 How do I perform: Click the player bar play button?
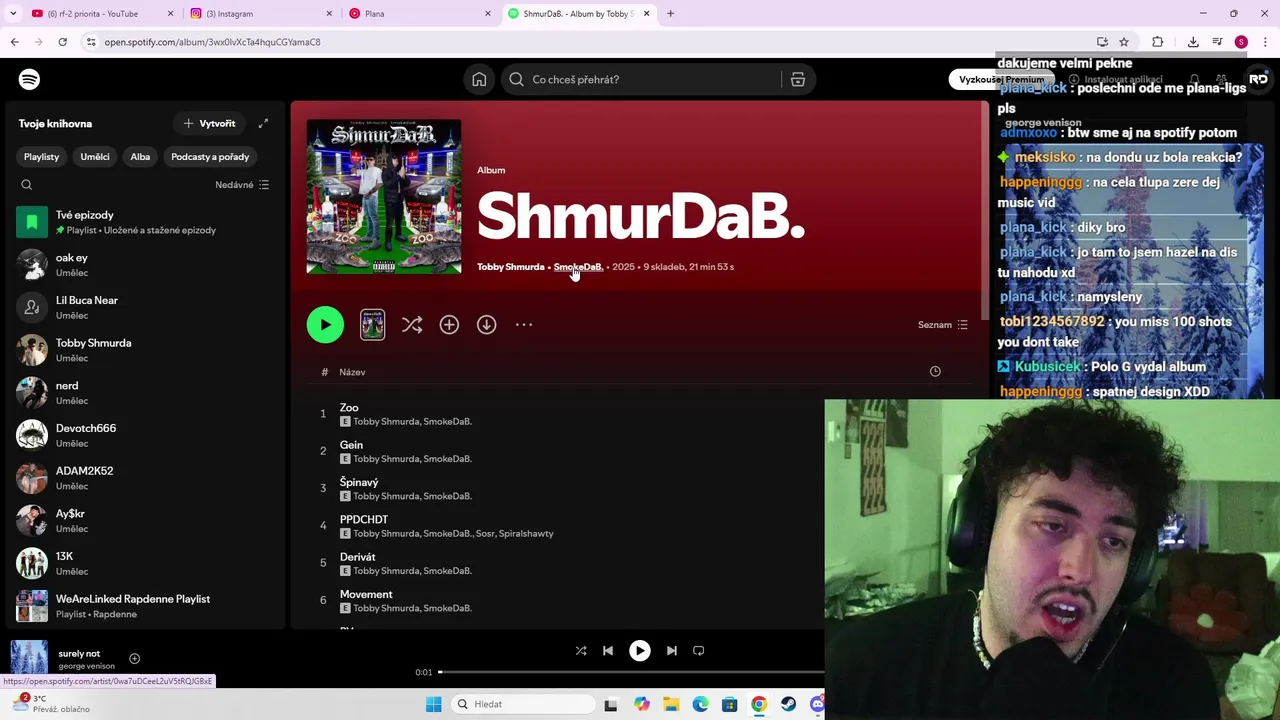pyautogui.click(x=640, y=650)
